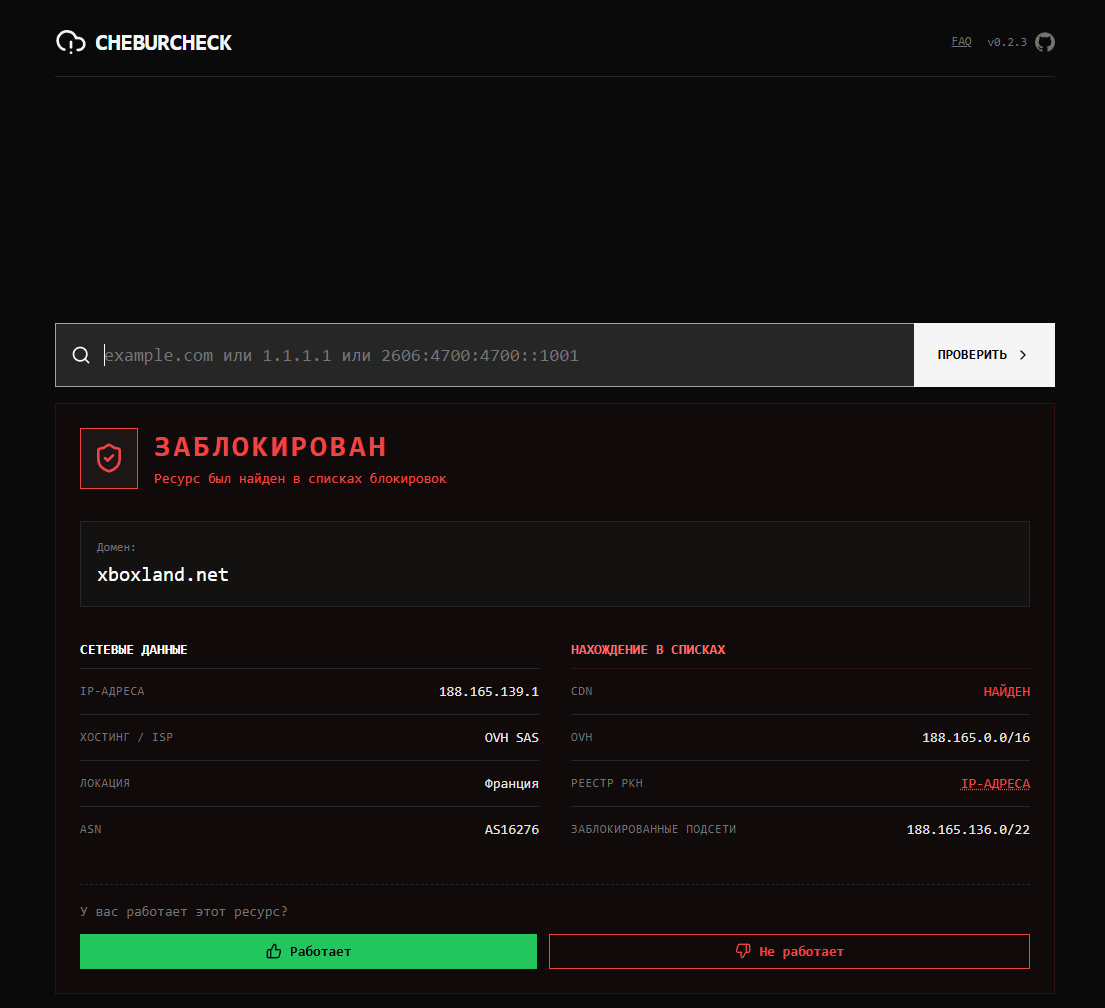Screen dimensions: 1105x1008
Task: Click the IP value 188.165.139.1
Action: coord(488,692)
